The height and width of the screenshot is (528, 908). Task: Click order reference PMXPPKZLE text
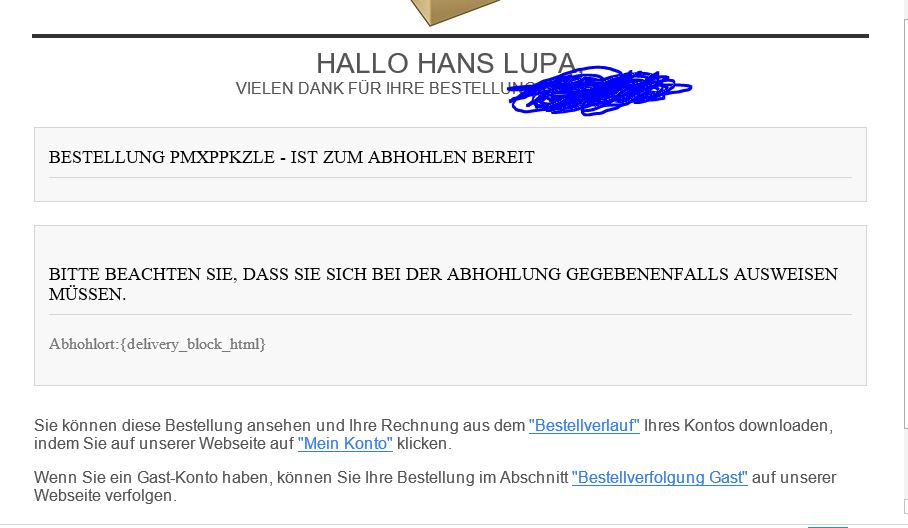pyautogui.click(x=222, y=157)
